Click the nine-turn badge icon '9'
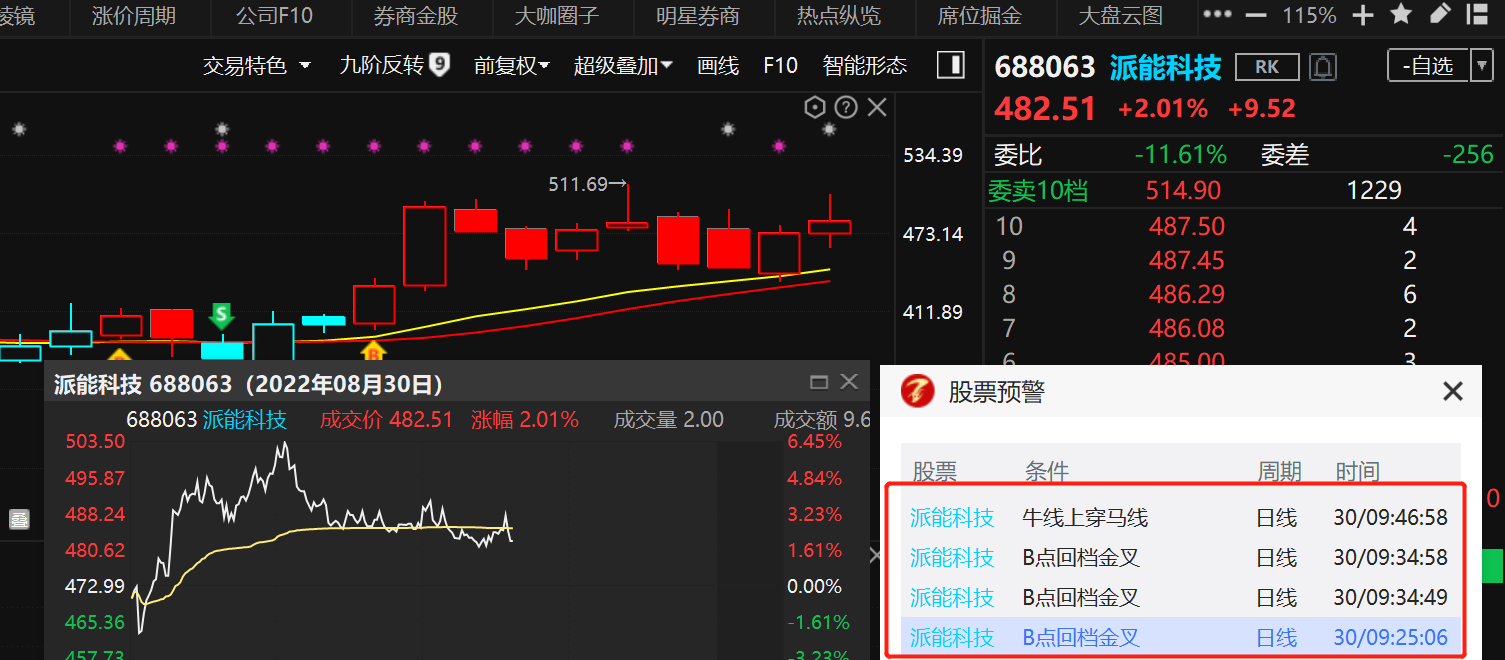The image size is (1505, 660). tap(439, 65)
